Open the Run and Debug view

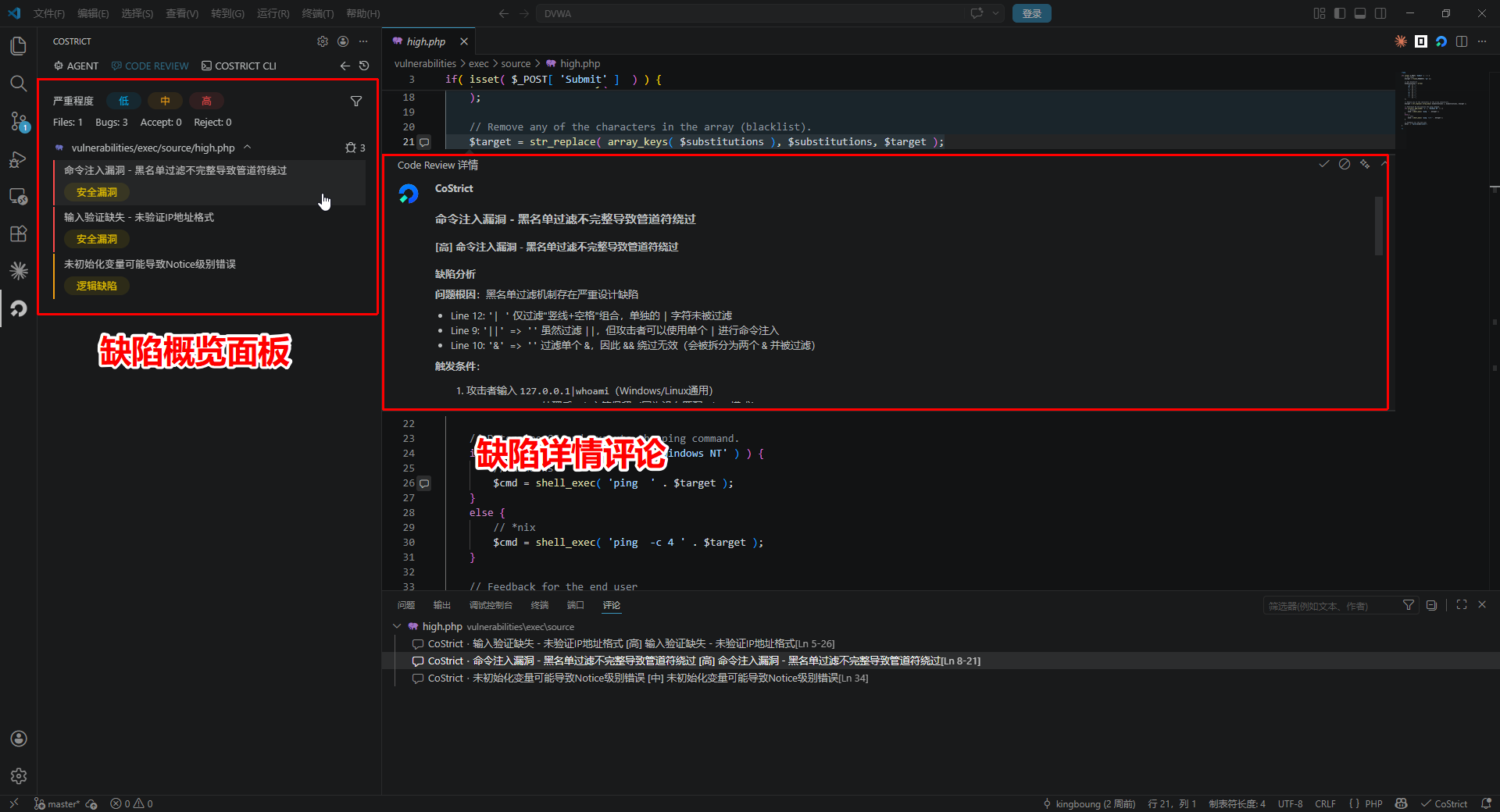[x=19, y=159]
